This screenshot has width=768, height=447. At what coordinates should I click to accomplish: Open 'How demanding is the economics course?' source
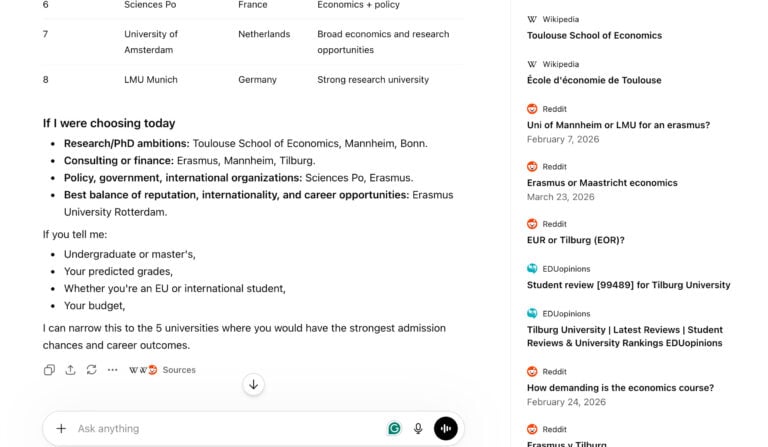pos(620,388)
